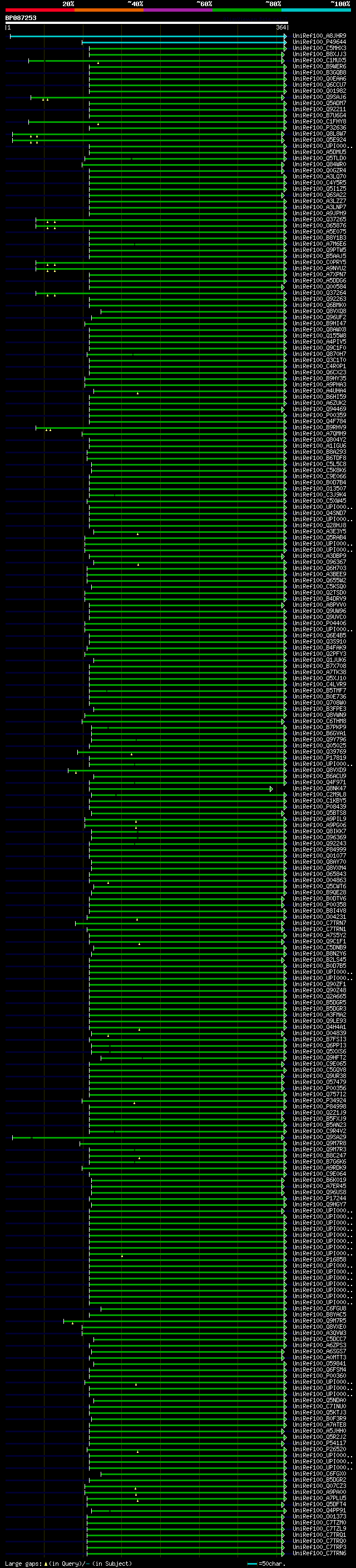Choose hit UniRef100_Q9SAJ6

[x=319, y=97]
